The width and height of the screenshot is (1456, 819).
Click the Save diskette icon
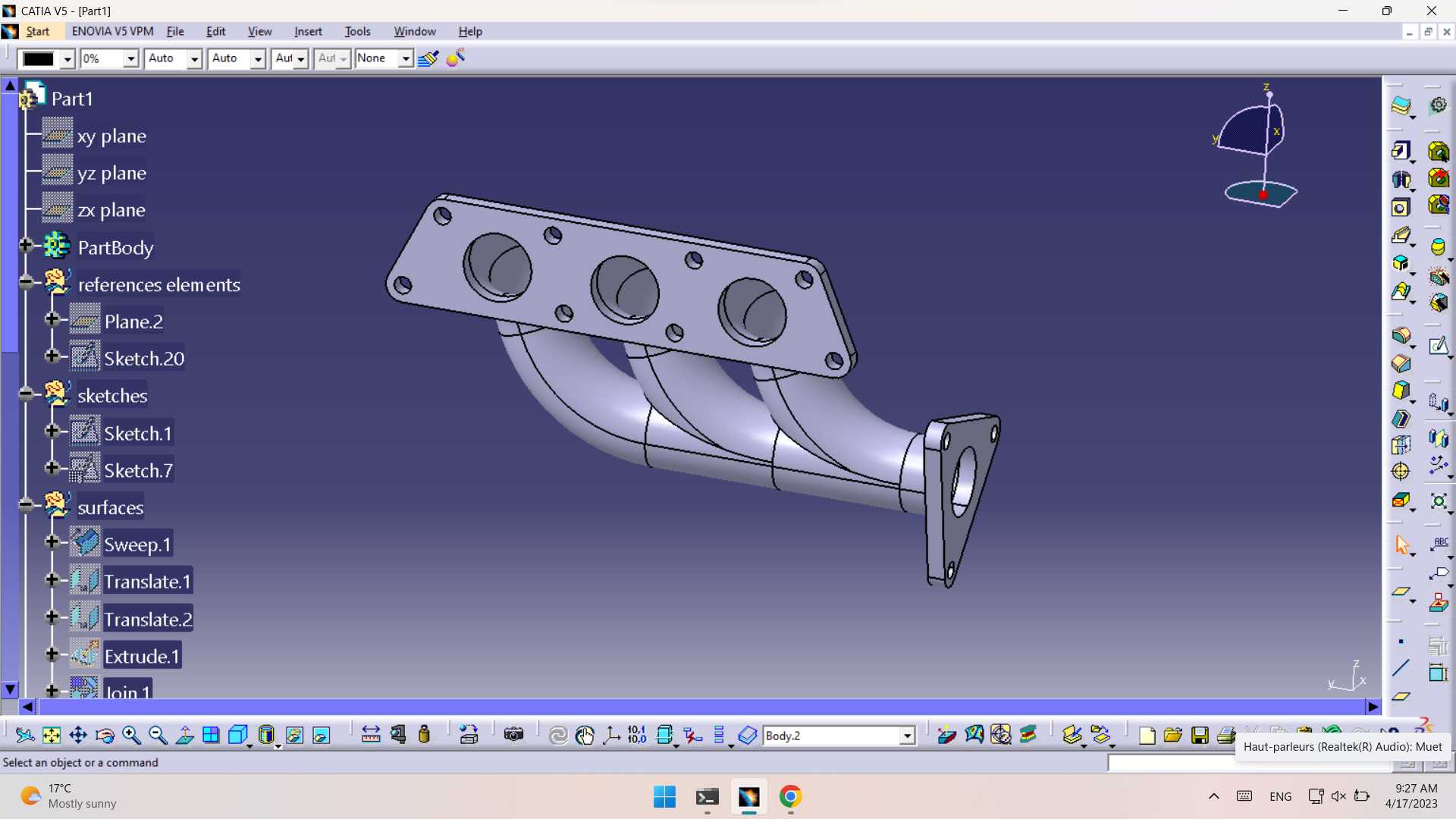(1200, 735)
